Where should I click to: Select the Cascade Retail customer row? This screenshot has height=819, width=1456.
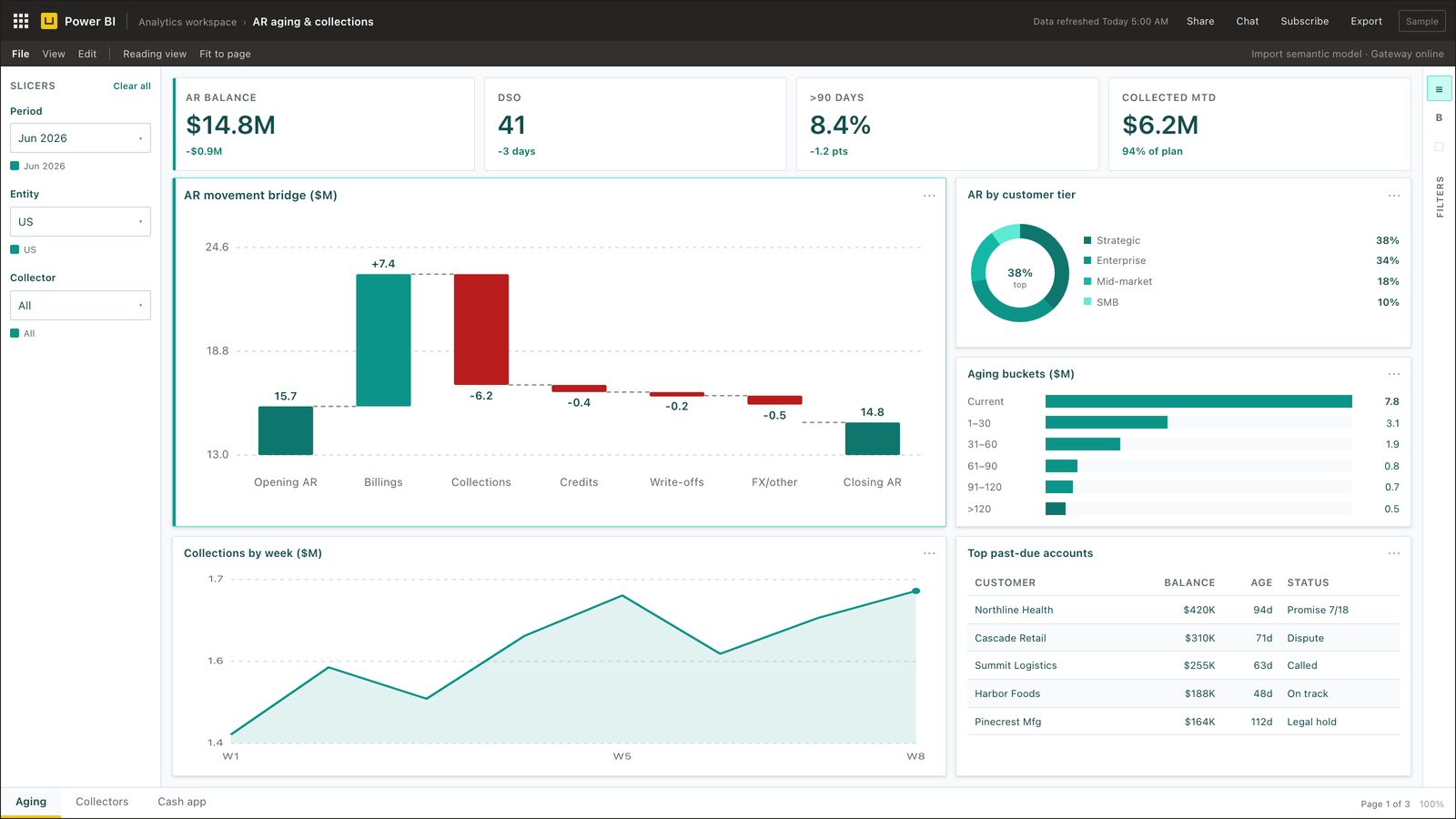coord(1183,638)
